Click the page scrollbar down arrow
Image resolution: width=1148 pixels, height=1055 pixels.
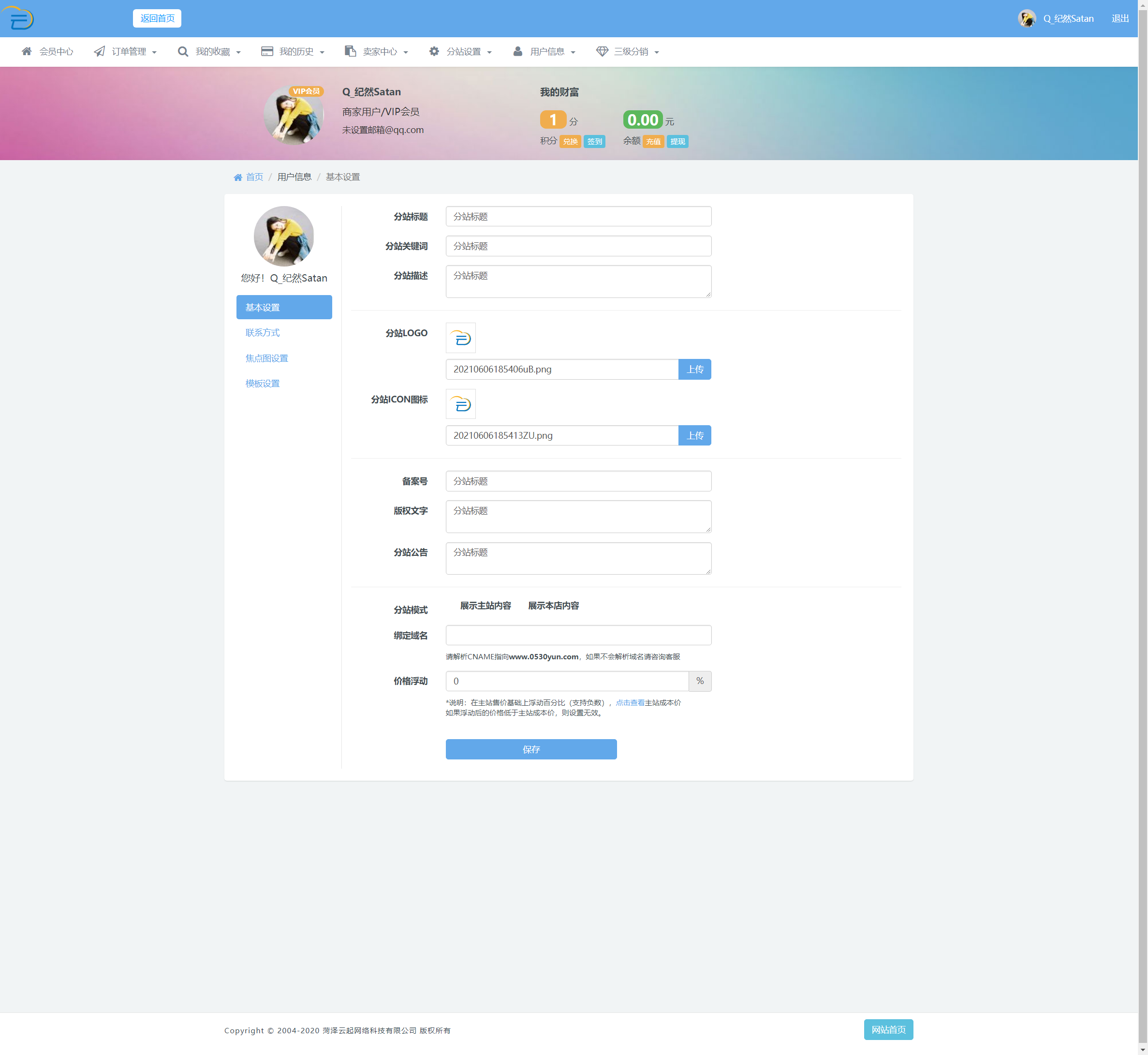point(1142,1049)
